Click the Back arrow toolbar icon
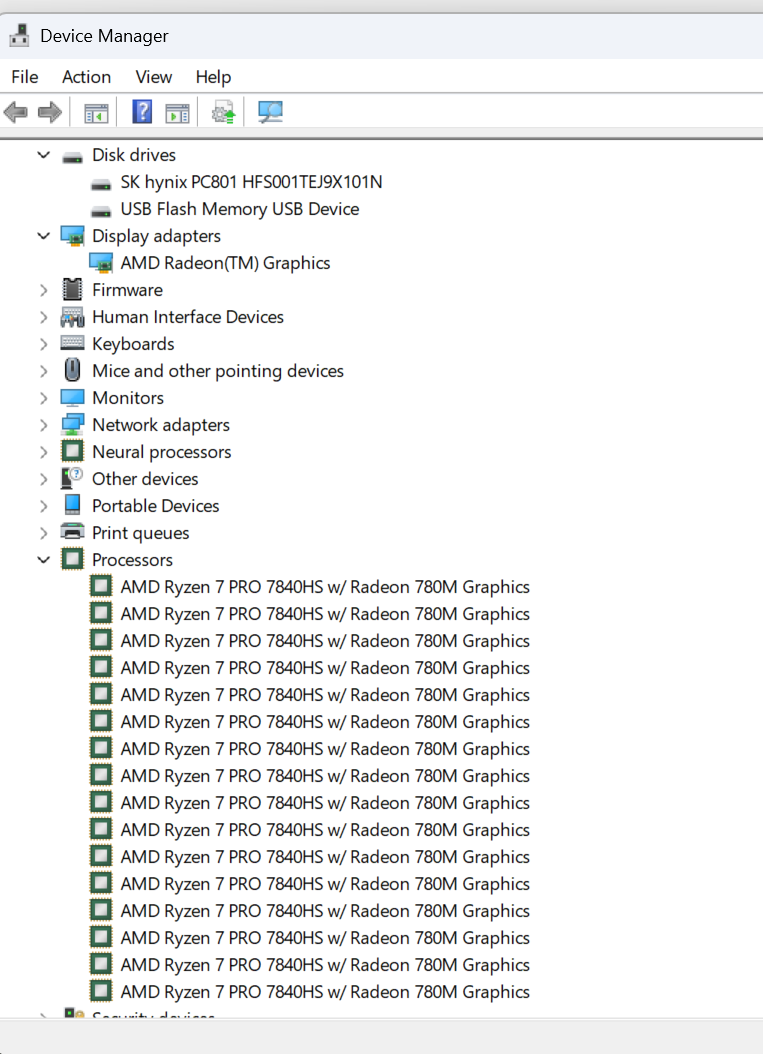 pyautogui.click(x=15, y=112)
